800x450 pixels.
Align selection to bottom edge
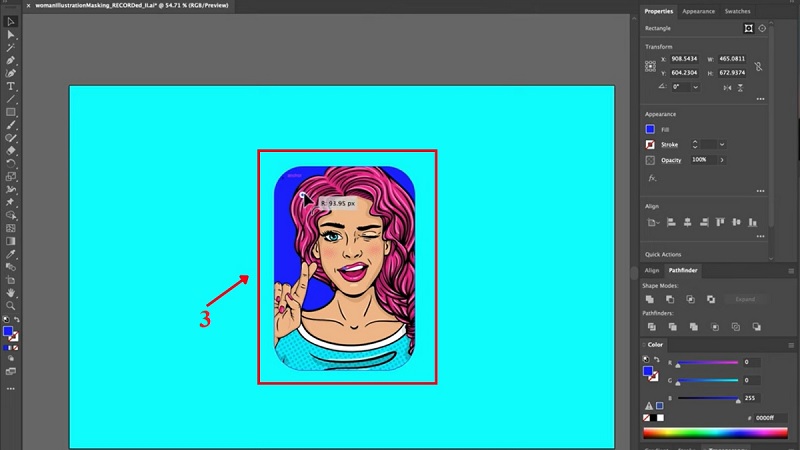[x=753, y=222]
